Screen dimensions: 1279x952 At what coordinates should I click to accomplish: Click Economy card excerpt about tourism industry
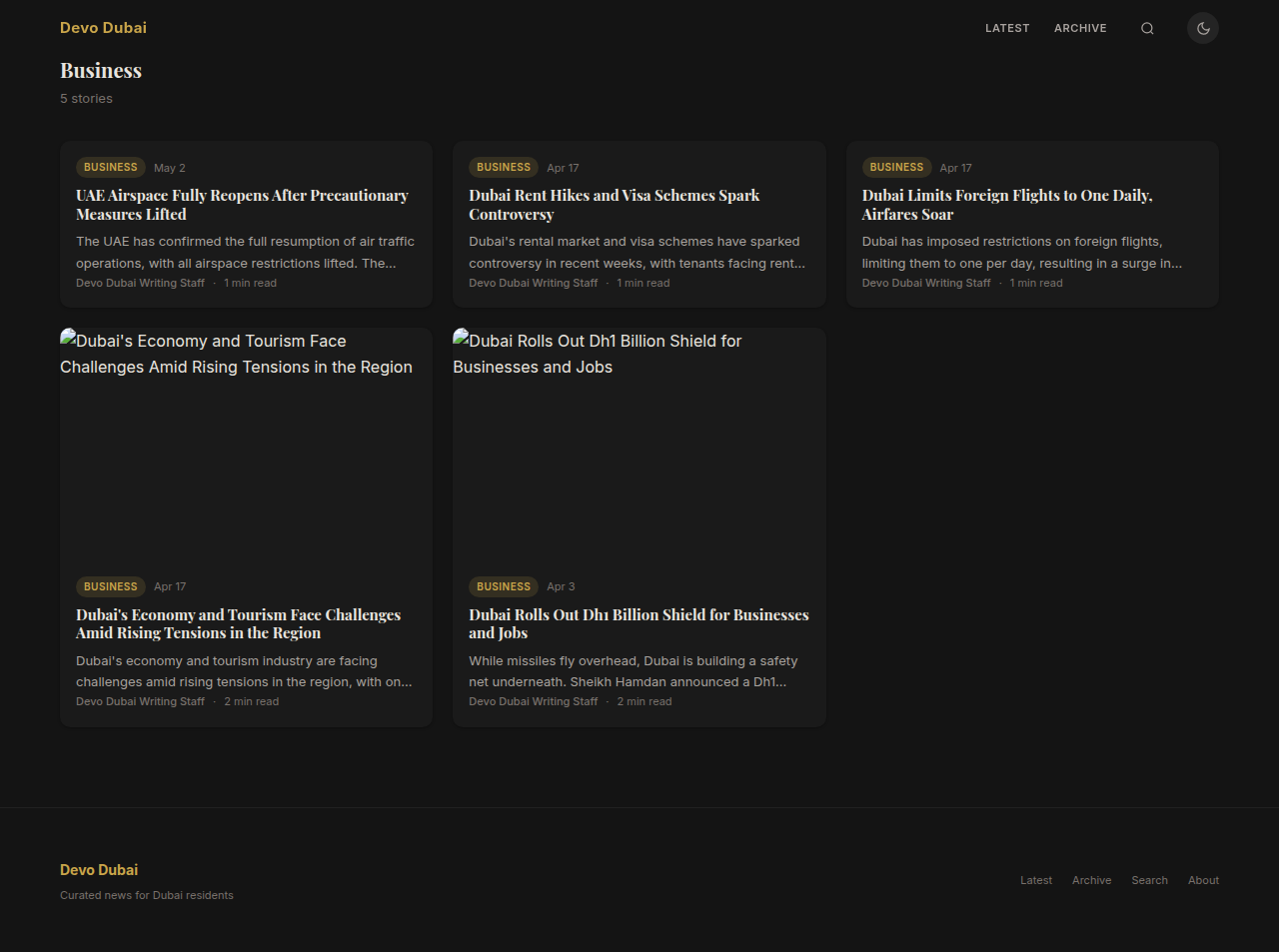pyautogui.click(x=244, y=671)
